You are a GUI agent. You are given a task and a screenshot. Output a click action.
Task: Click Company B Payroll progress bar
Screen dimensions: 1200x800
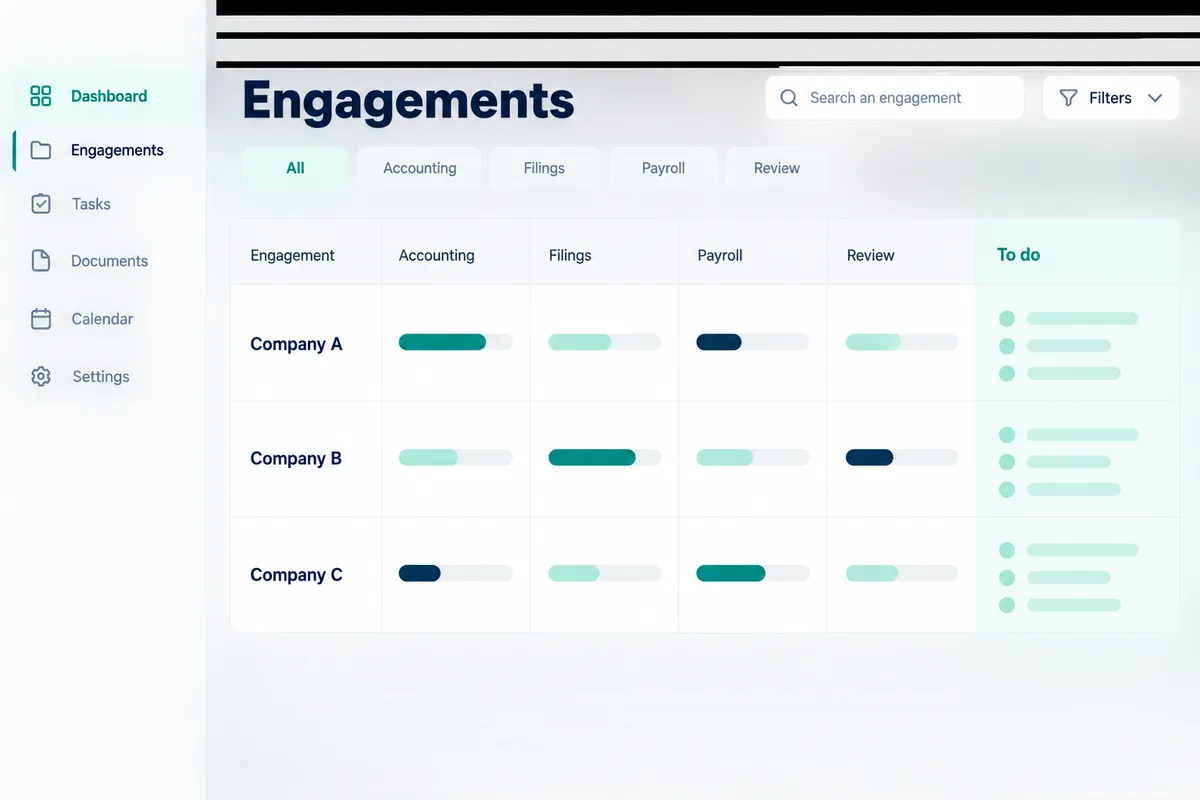753,457
